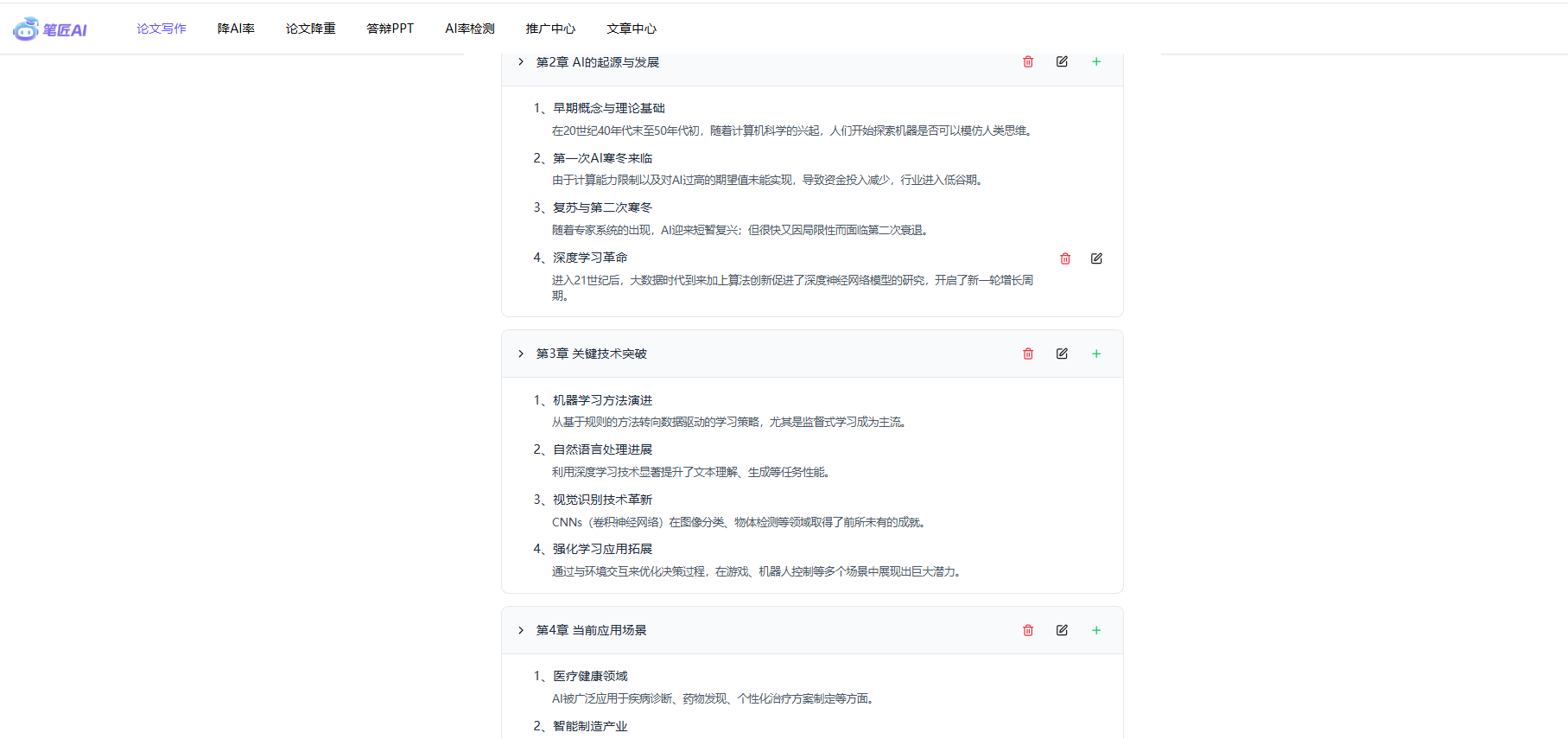
Task: Click description starting CNNs（卷积神经网络）
Action: click(740, 522)
